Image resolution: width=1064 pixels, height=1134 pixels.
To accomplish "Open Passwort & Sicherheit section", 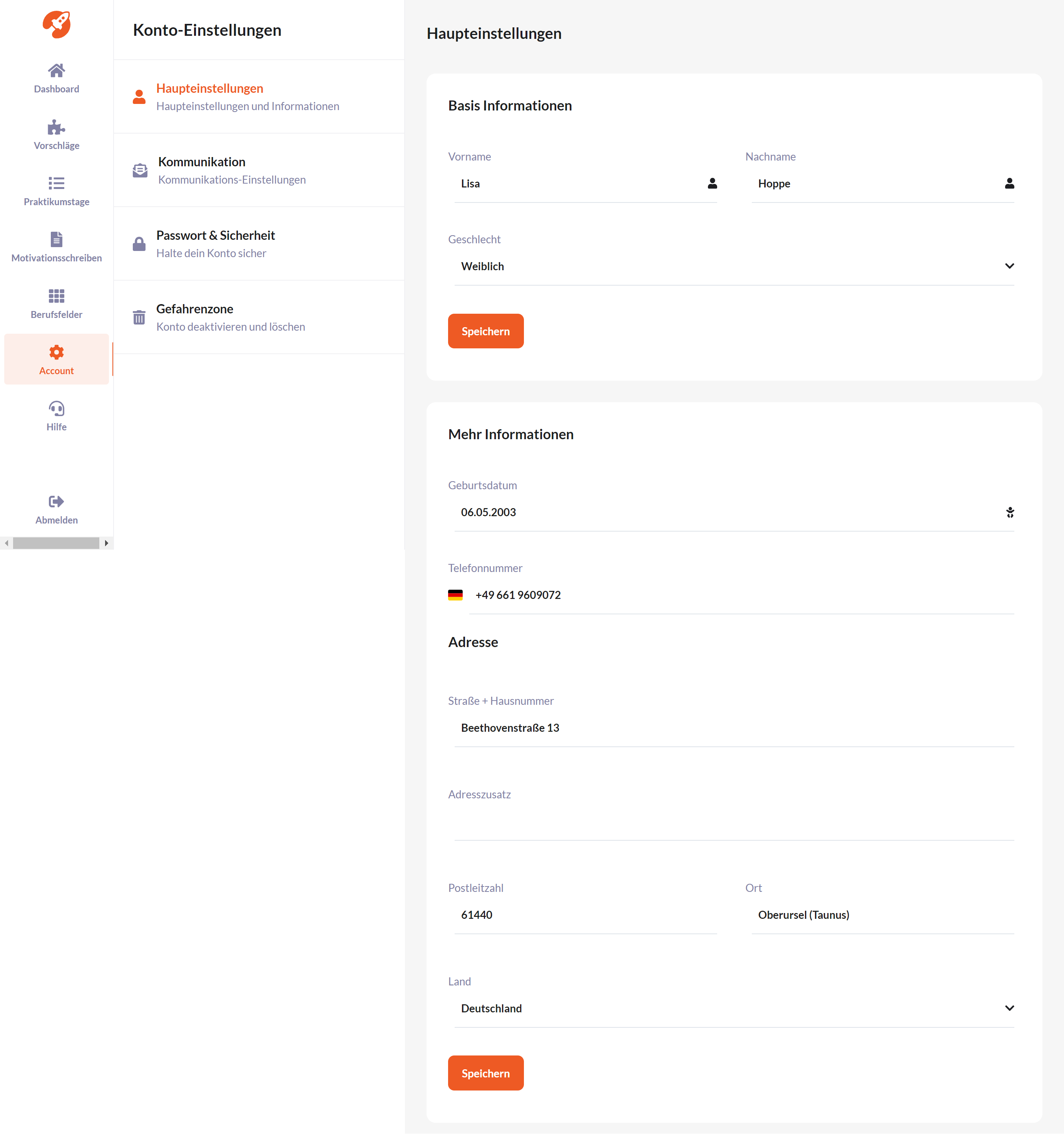I will (259, 244).
